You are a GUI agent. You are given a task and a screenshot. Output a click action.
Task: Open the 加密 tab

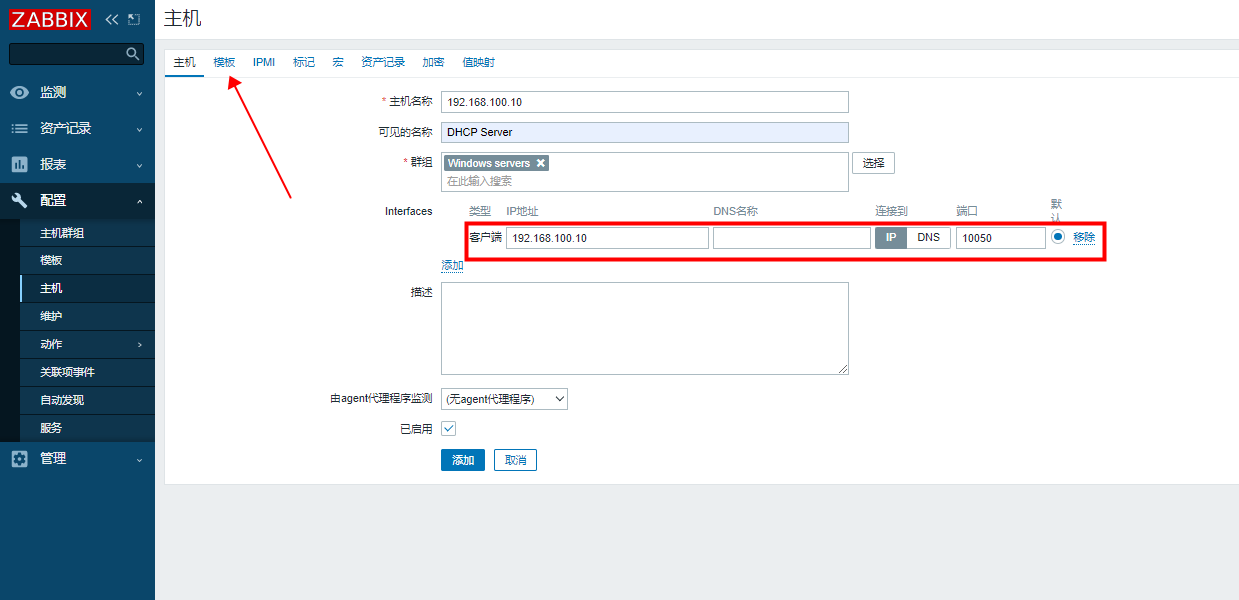click(433, 62)
